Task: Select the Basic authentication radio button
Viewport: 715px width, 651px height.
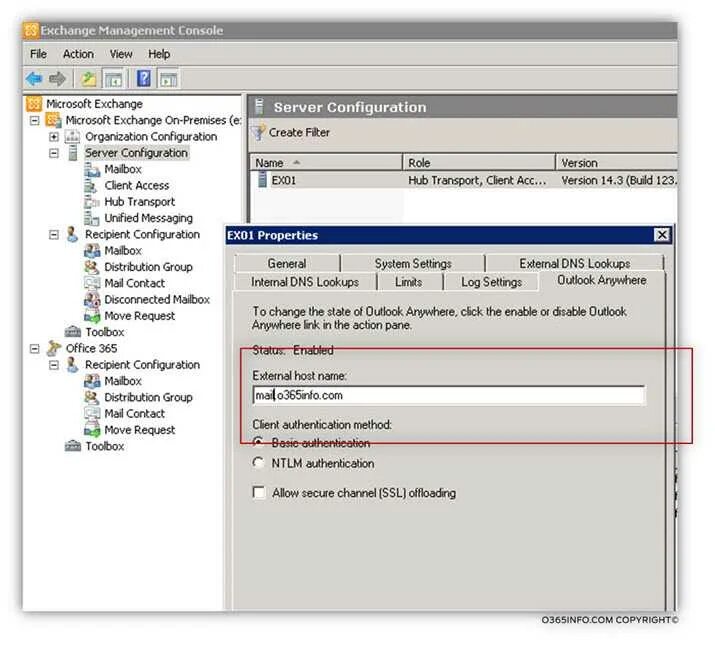Action: [258, 442]
